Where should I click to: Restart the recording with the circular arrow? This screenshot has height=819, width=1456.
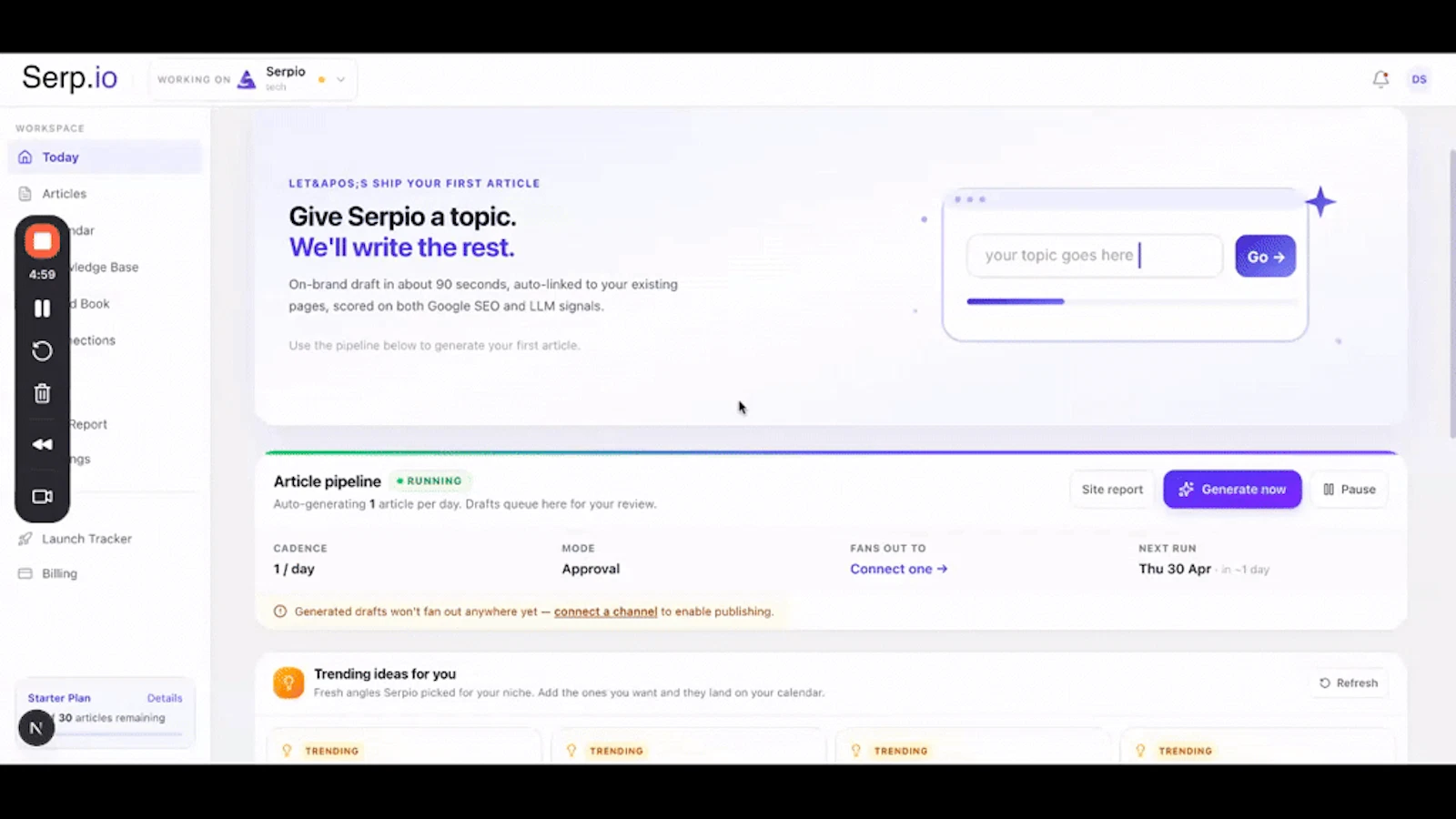[42, 351]
